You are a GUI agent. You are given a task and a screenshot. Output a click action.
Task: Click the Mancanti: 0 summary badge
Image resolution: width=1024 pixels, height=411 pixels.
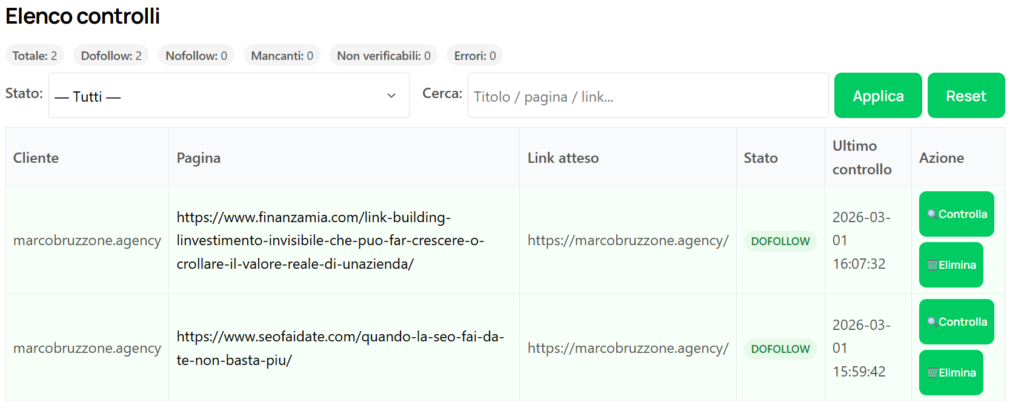point(282,55)
